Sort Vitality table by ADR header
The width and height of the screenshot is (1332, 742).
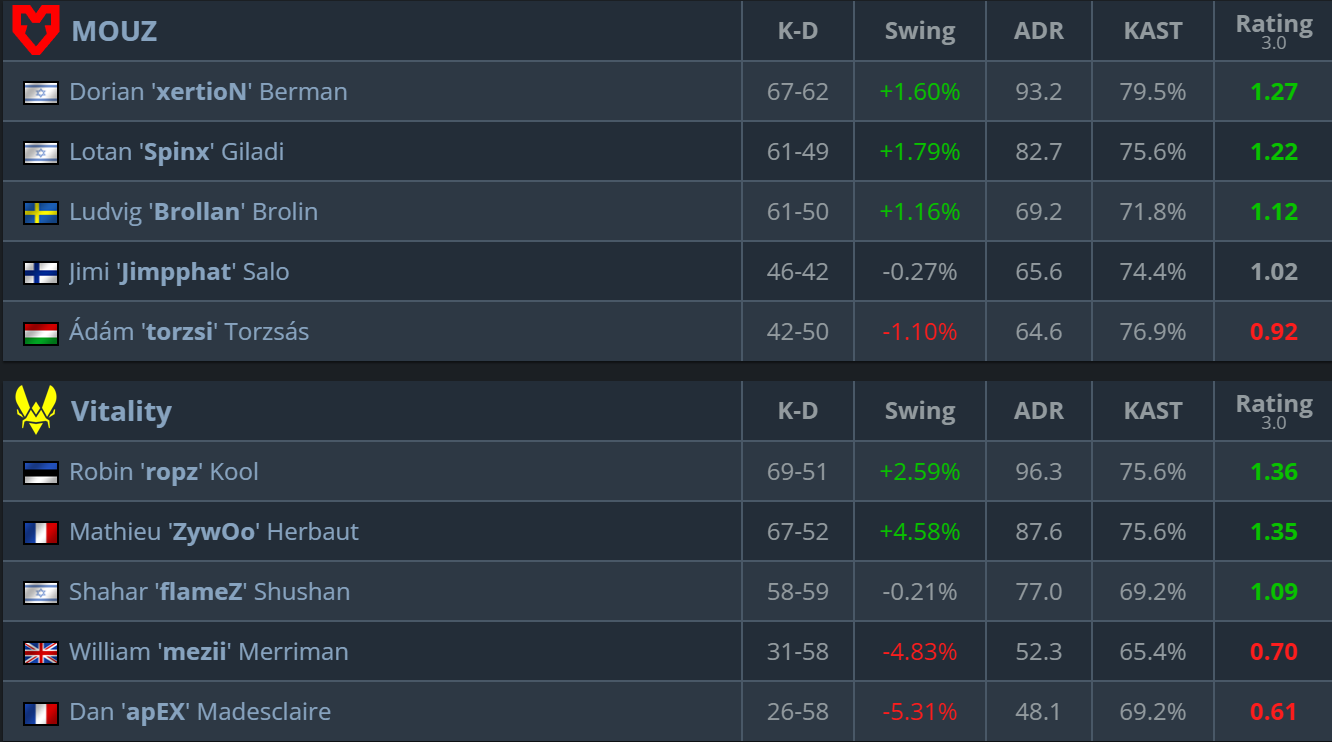(1038, 411)
